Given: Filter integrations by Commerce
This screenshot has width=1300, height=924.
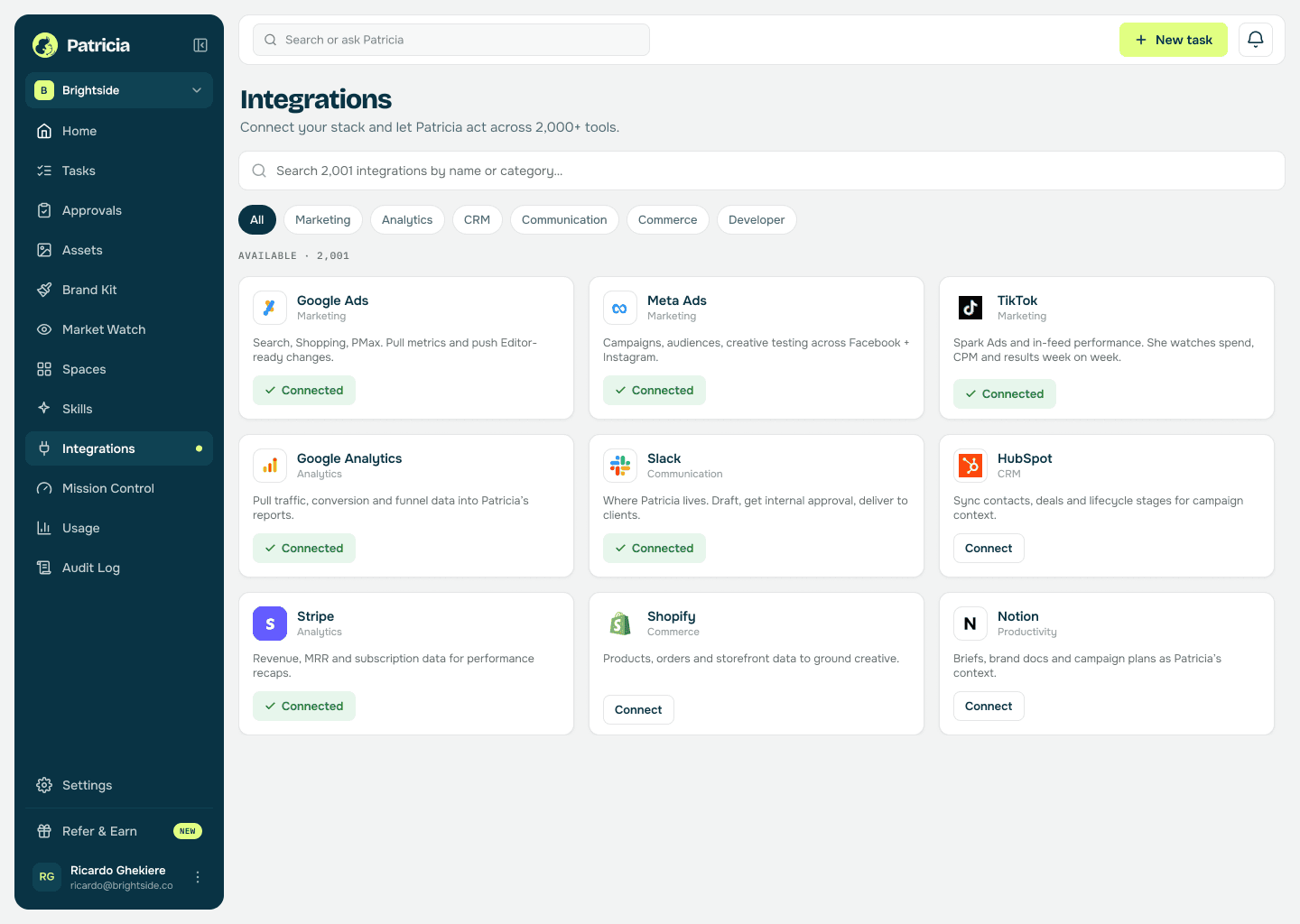Looking at the screenshot, I should [x=668, y=220].
